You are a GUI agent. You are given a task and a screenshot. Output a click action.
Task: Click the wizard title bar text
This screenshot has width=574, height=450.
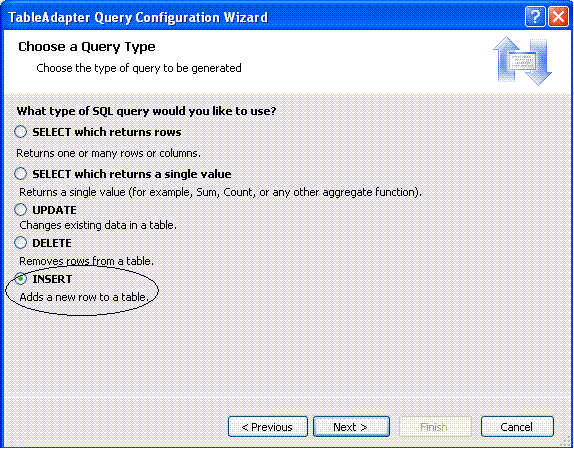tap(138, 17)
